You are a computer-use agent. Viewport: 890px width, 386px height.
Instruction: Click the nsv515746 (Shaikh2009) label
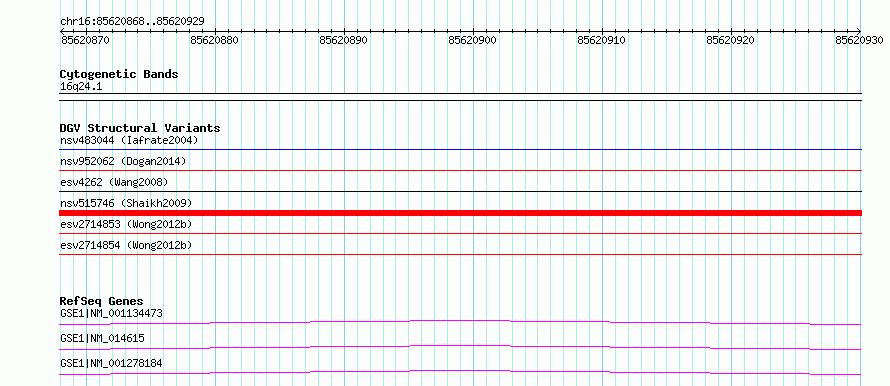pos(126,203)
